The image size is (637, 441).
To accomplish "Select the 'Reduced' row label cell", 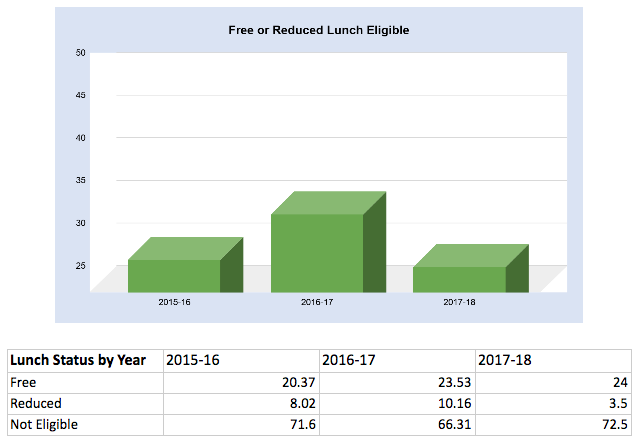I will click(85, 404).
